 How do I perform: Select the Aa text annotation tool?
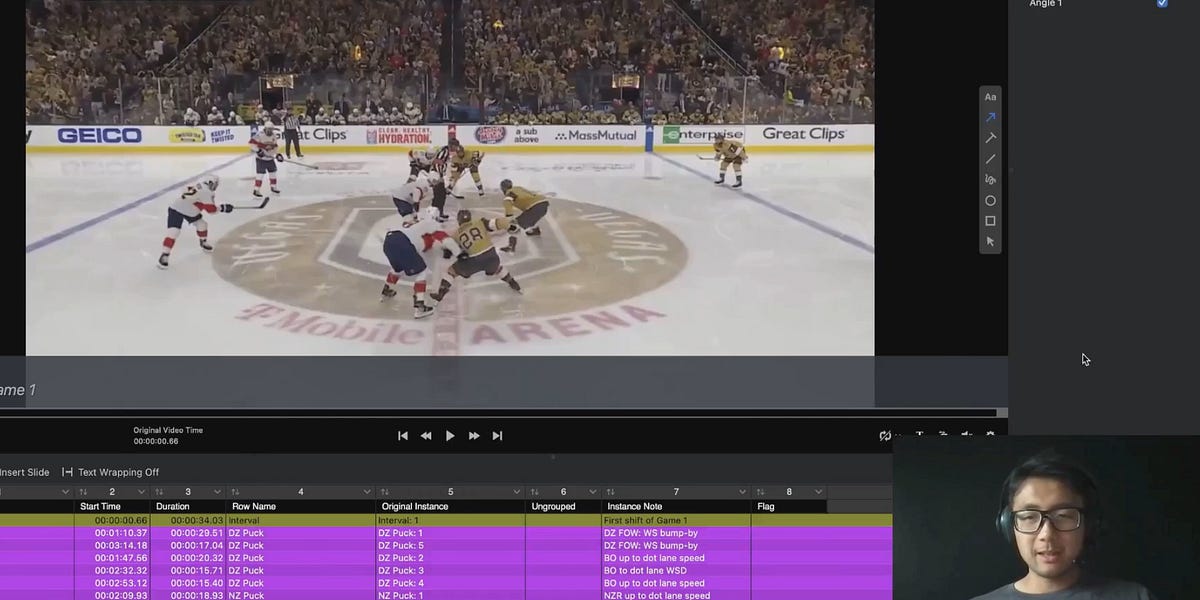tap(990, 96)
